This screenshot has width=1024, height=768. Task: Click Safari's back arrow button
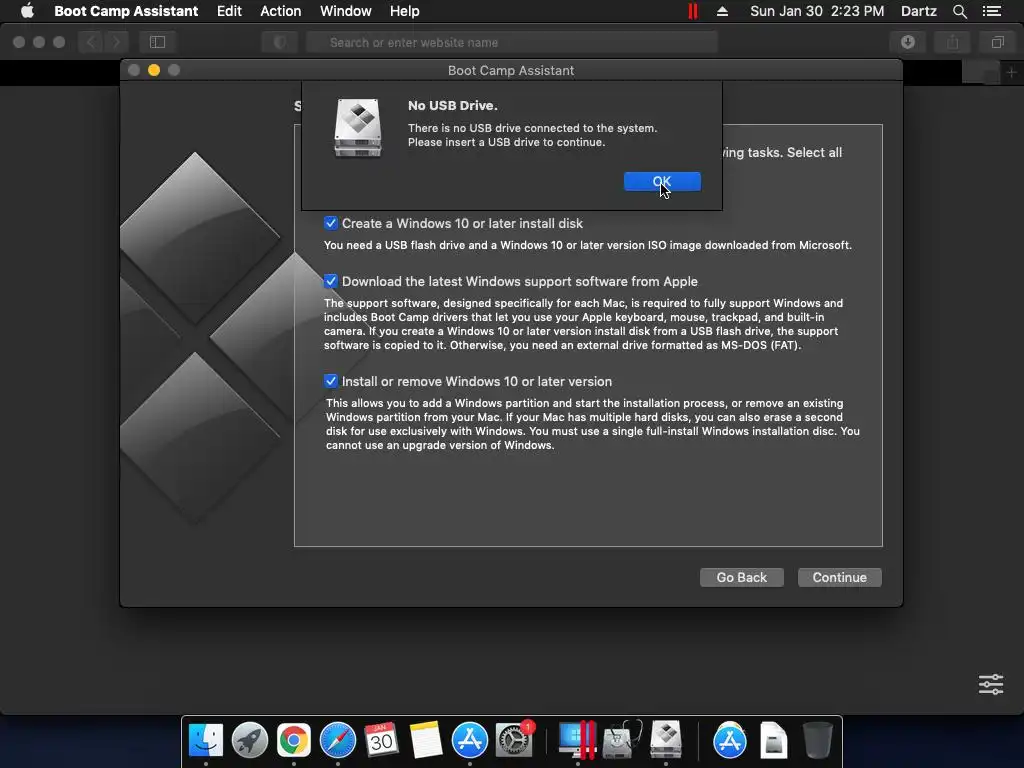(91, 42)
